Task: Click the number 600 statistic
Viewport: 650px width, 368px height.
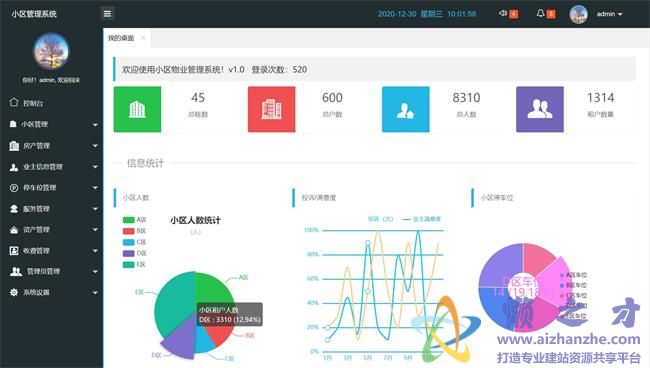Action: pyautogui.click(x=332, y=98)
